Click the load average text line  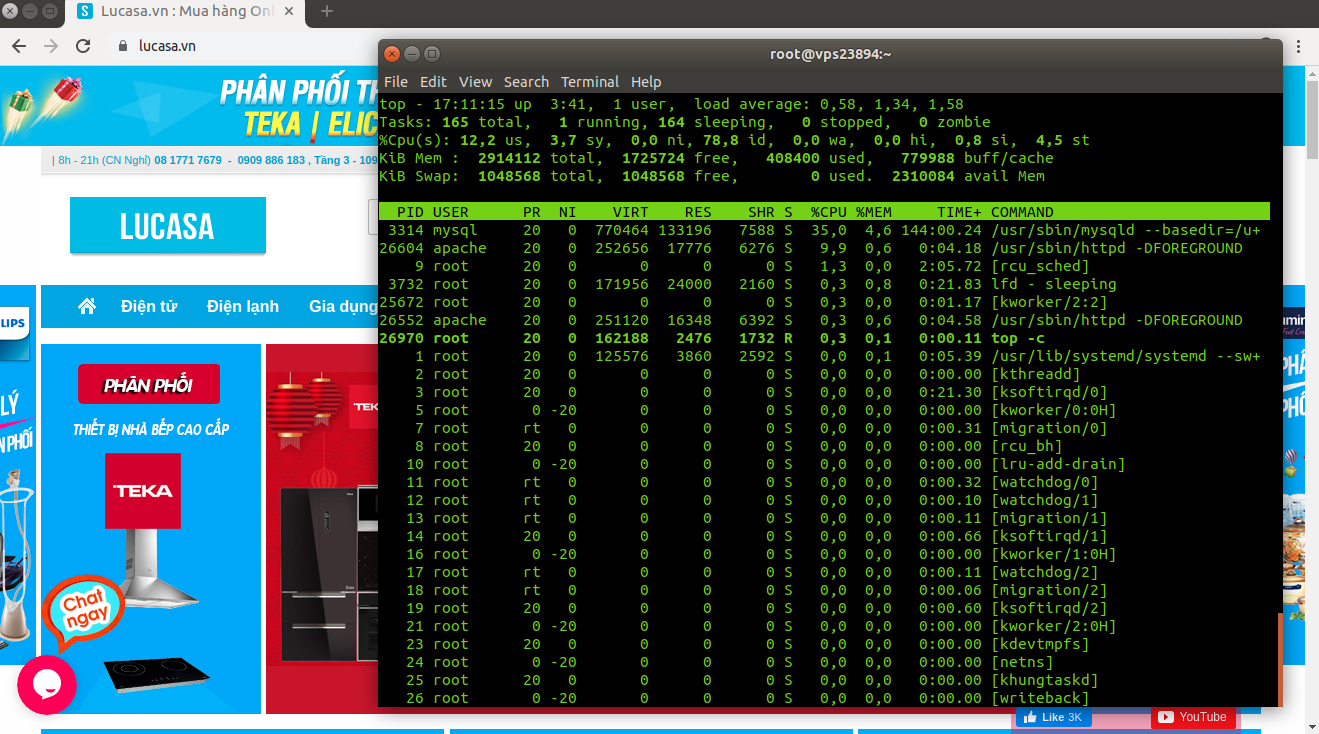pos(828,104)
